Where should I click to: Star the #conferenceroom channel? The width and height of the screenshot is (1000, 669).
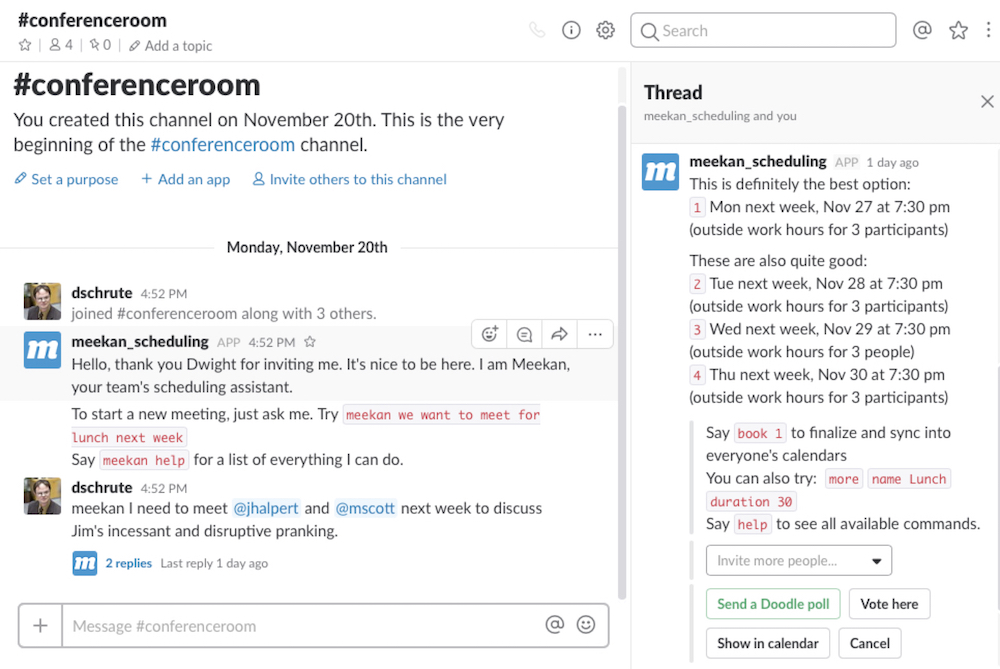point(25,45)
